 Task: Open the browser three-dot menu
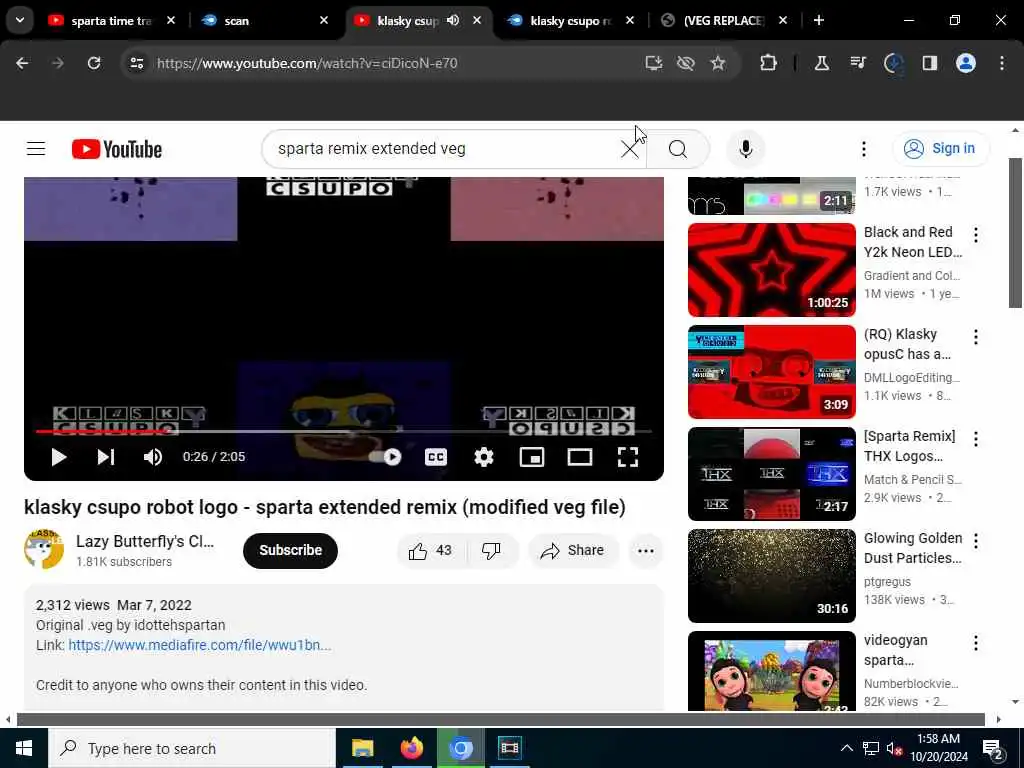(x=1002, y=63)
